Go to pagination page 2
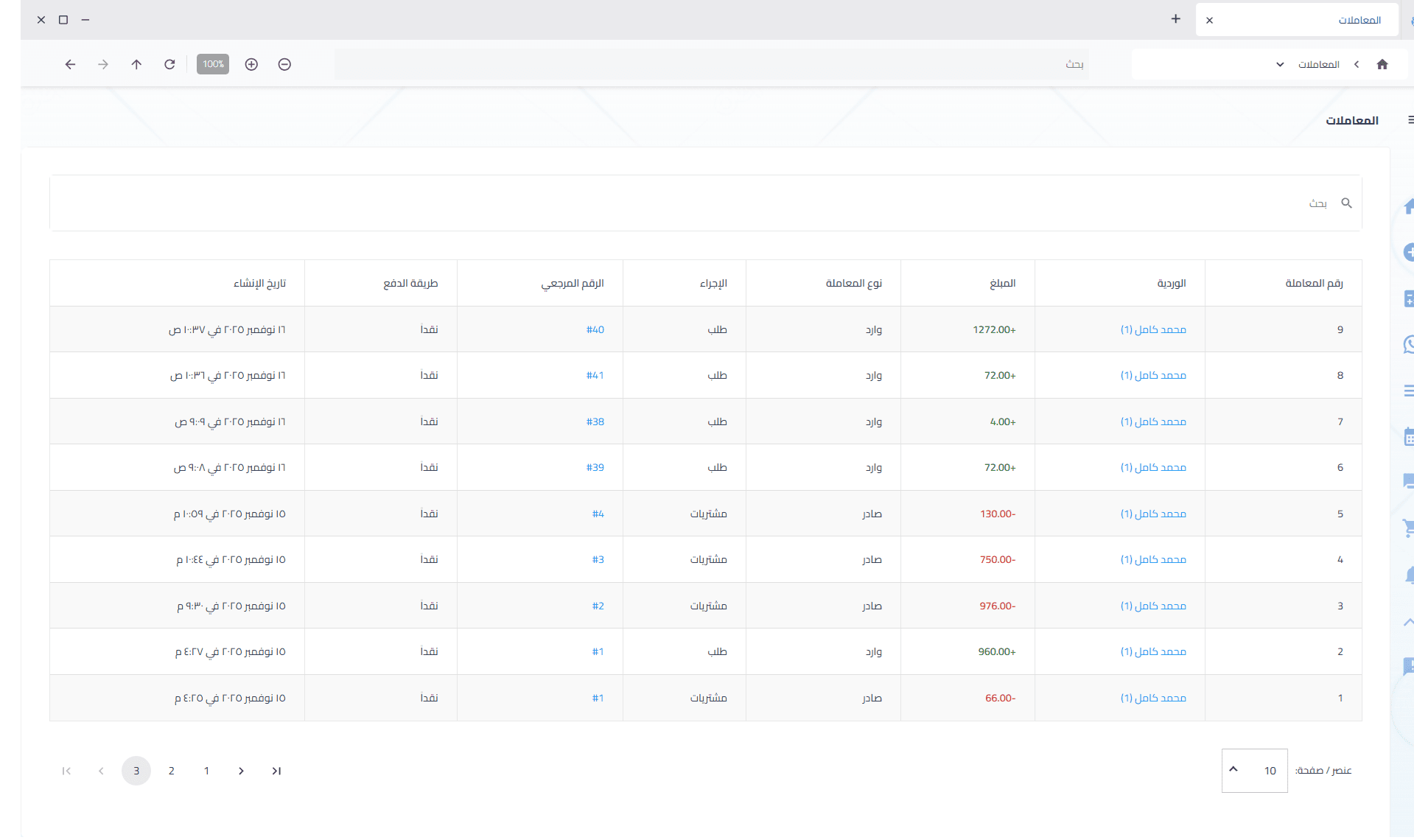Viewport: 1414px width, 840px height. click(172, 771)
